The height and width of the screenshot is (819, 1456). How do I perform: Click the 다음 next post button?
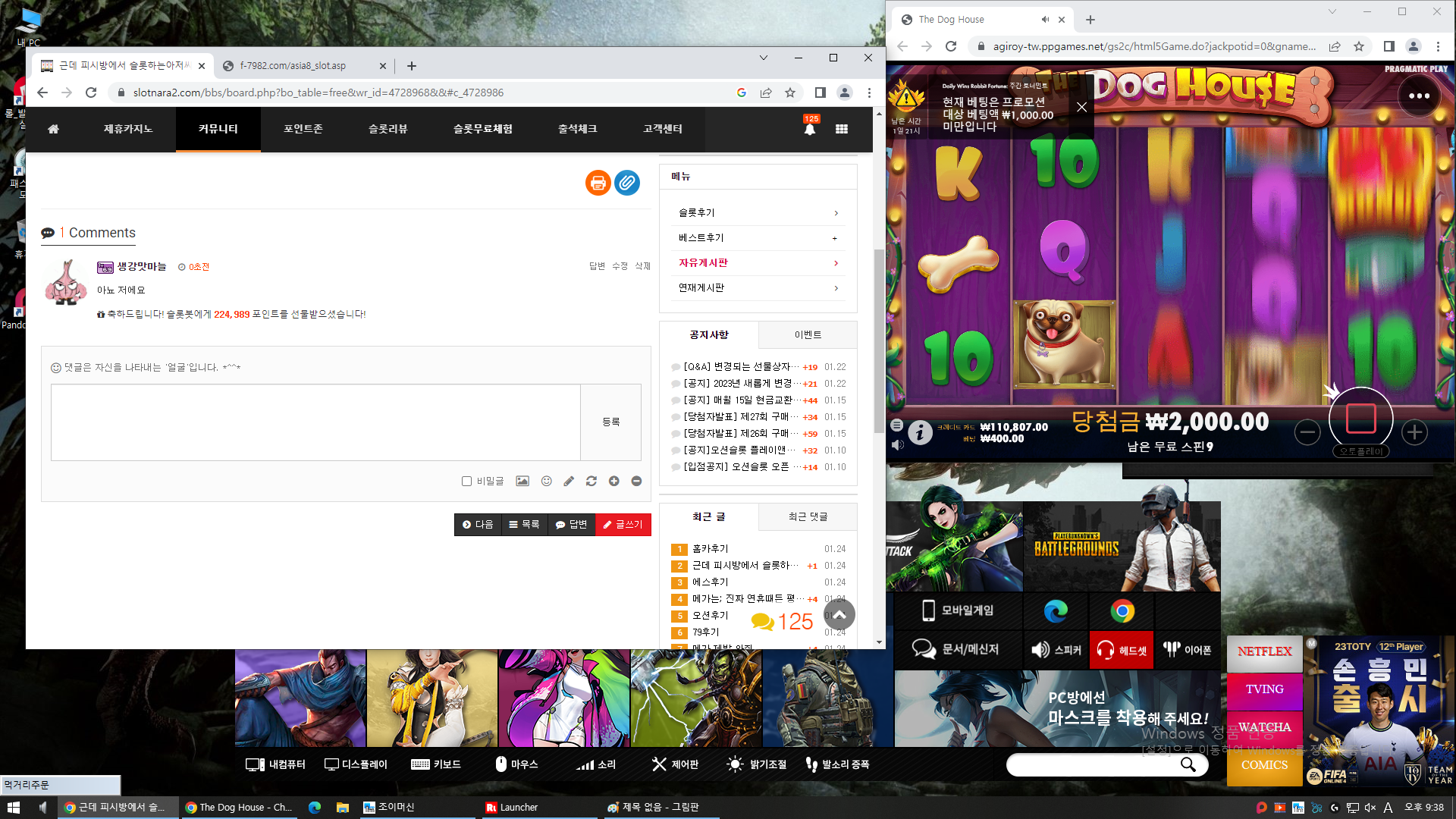click(478, 525)
